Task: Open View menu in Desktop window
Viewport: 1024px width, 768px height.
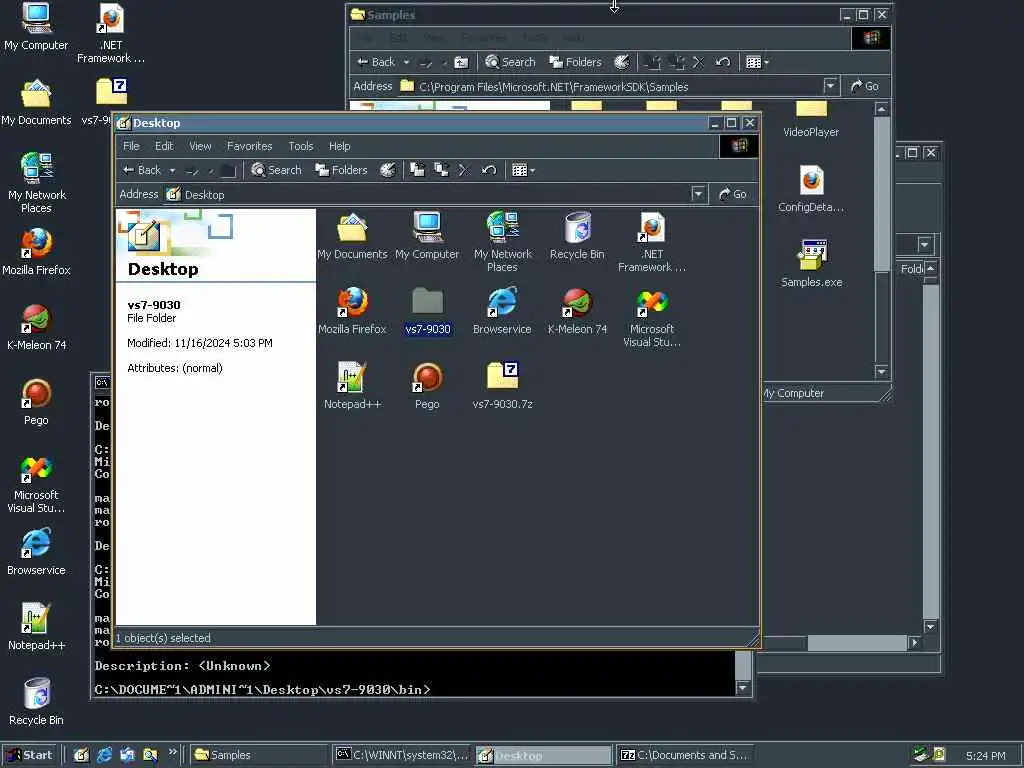Action: click(200, 146)
